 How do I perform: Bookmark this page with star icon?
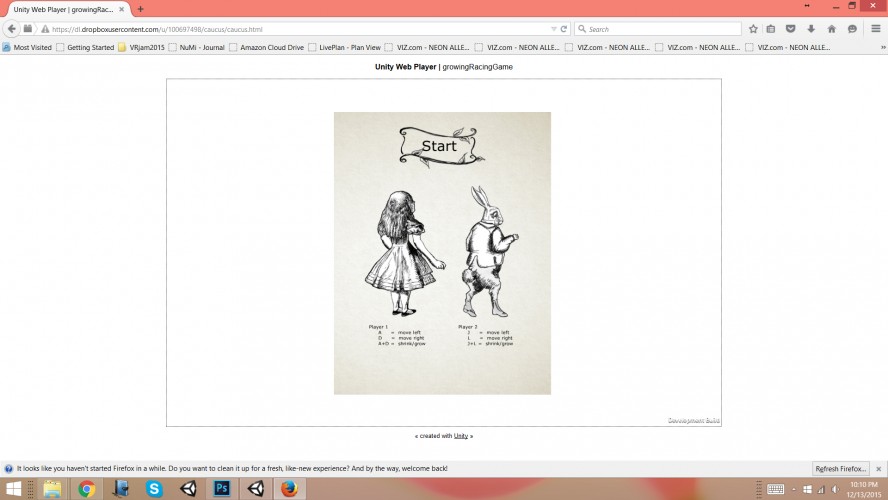(x=753, y=29)
